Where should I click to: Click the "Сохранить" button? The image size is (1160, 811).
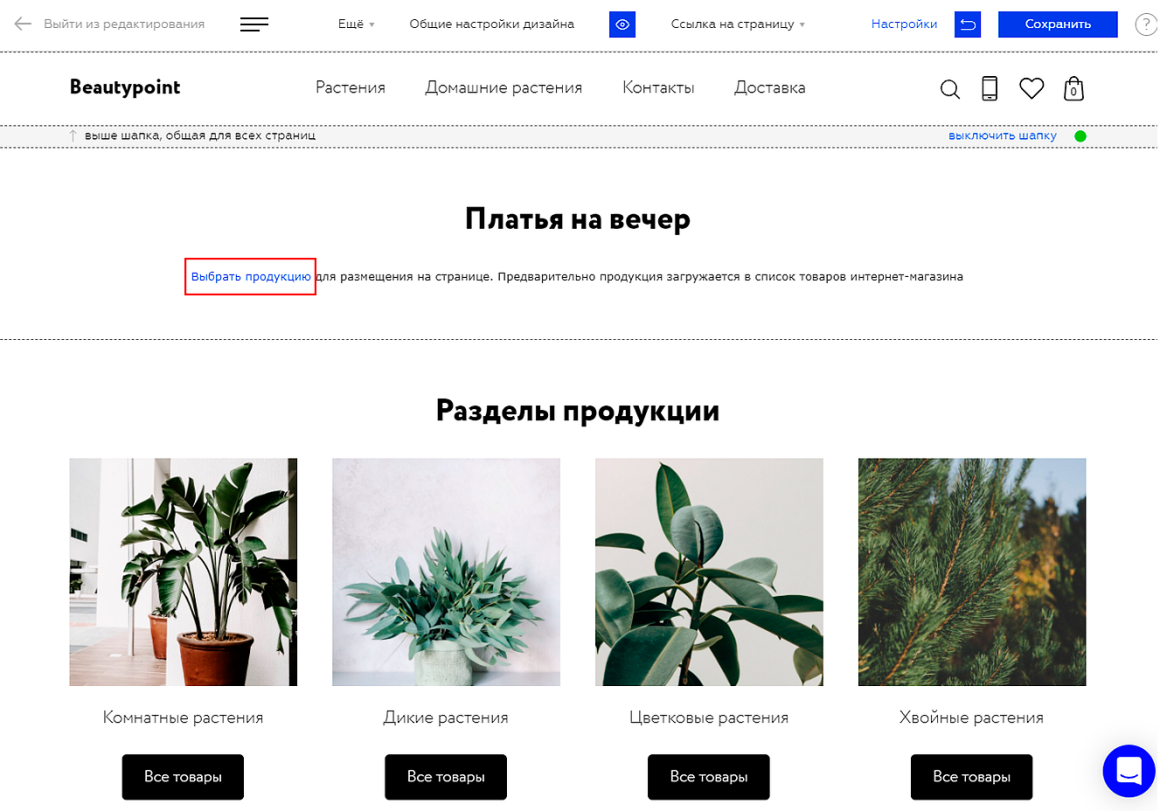click(x=1058, y=24)
